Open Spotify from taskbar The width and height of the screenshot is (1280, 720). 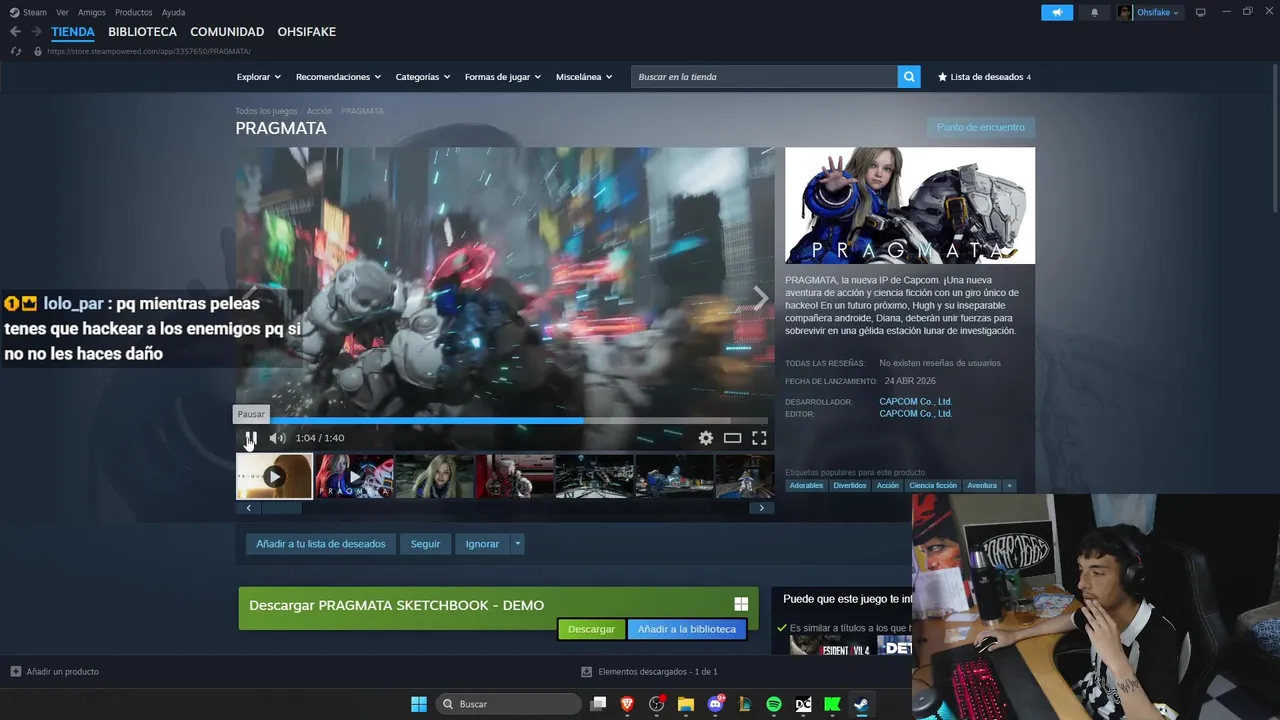774,704
